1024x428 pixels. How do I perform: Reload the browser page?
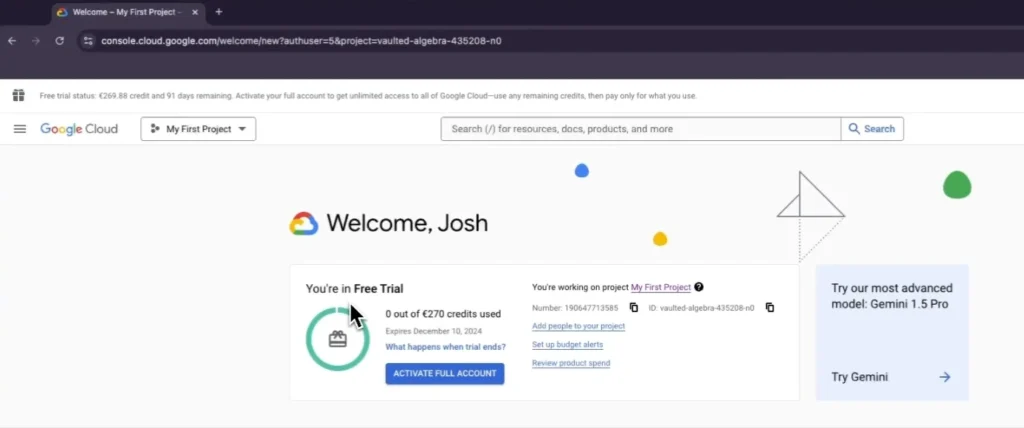60,41
